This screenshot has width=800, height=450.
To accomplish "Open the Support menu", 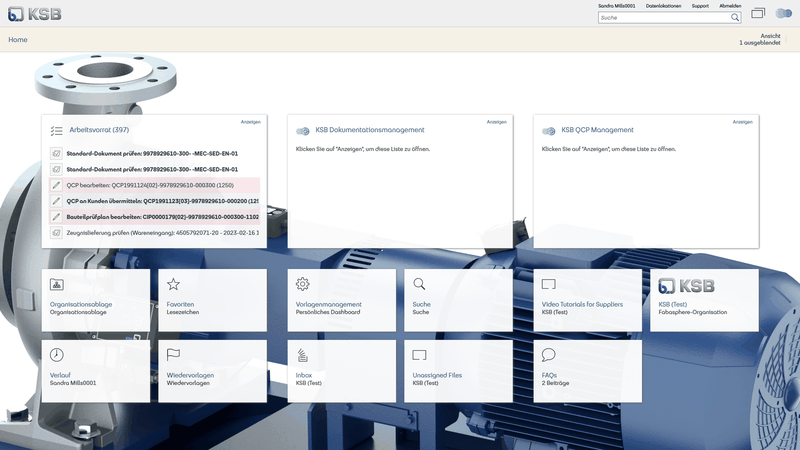I will pyautogui.click(x=700, y=6).
